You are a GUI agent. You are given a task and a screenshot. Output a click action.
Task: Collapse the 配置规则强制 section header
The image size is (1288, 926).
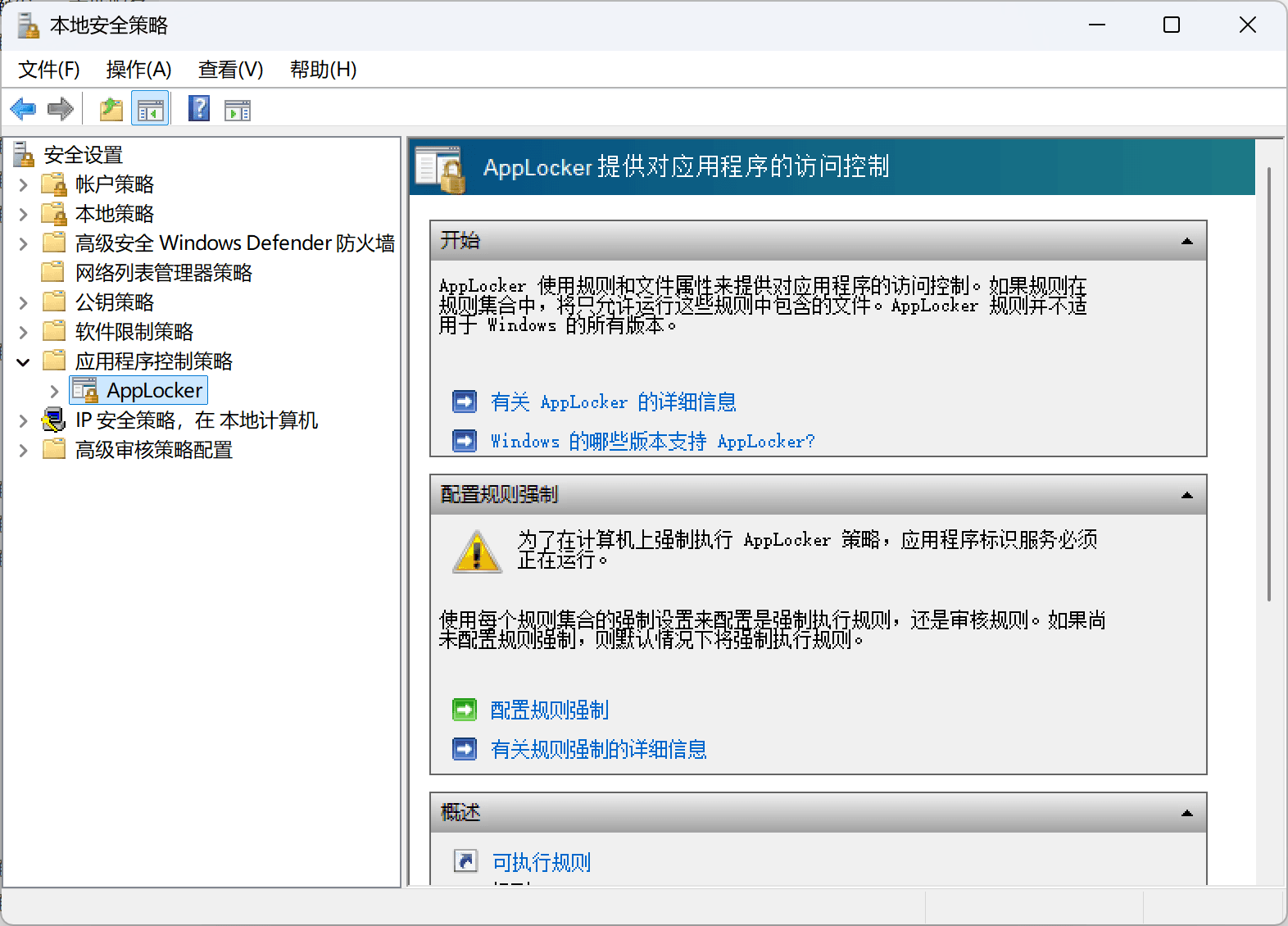coord(1186,495)
